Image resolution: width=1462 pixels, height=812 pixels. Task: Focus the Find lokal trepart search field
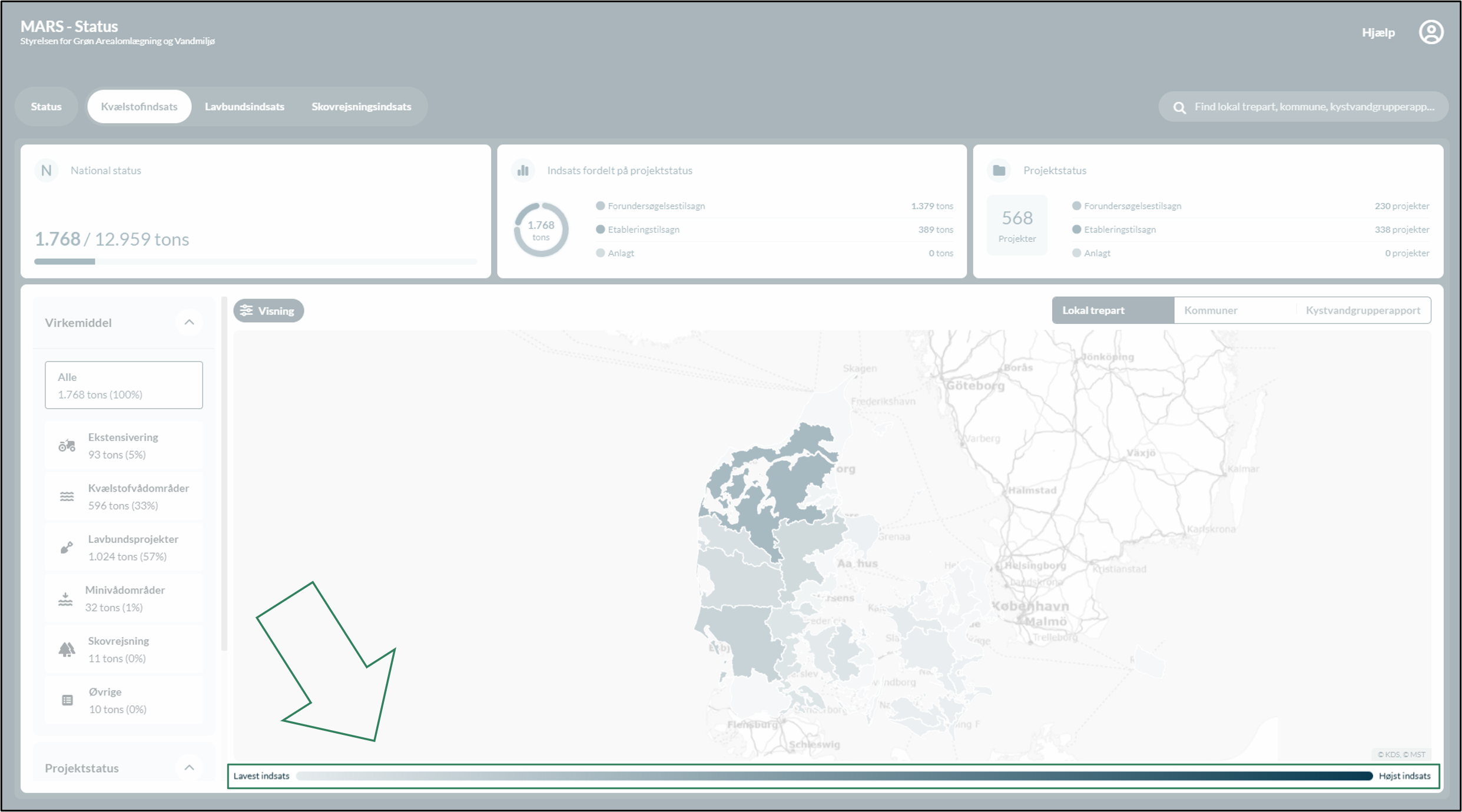1304,107
